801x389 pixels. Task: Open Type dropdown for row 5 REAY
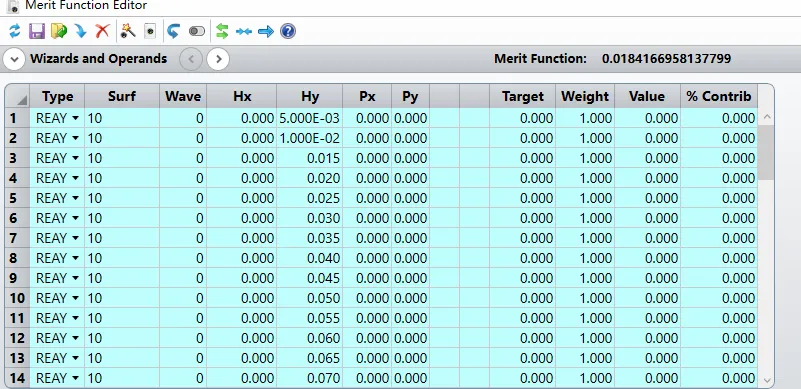pyautogui.click(x=76, y=198)
